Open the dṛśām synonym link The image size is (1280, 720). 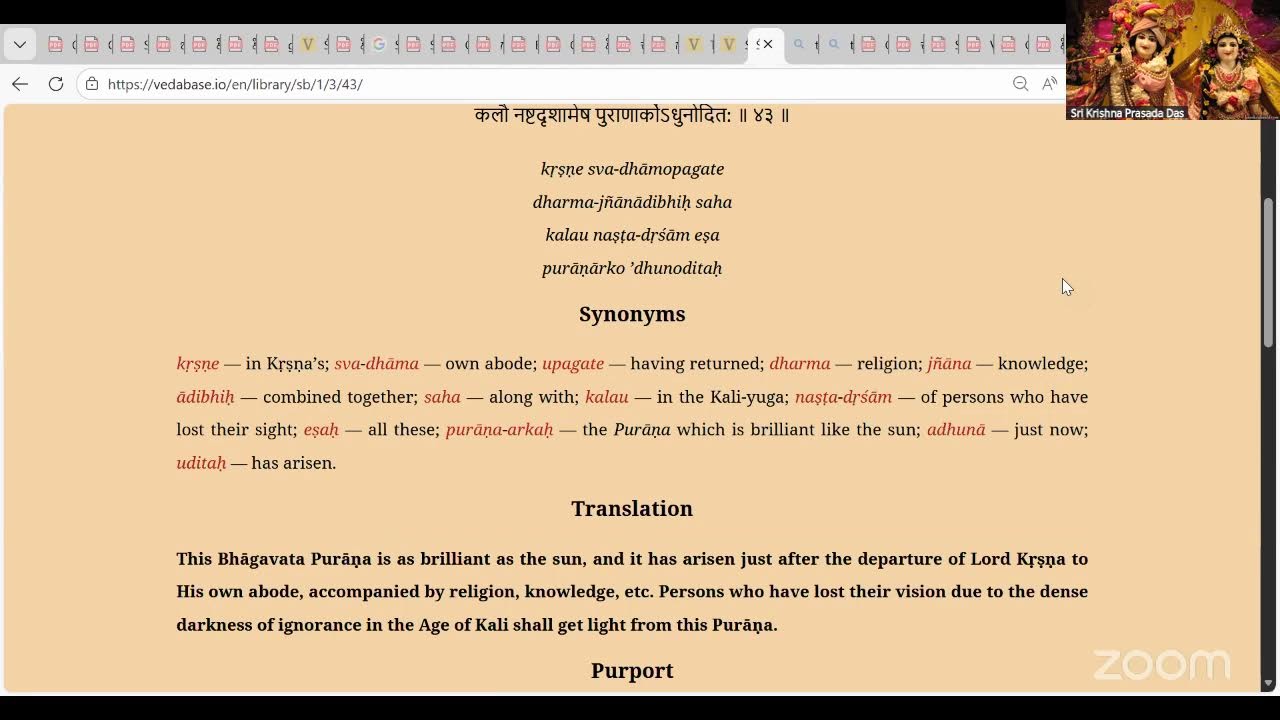(867, 397)
